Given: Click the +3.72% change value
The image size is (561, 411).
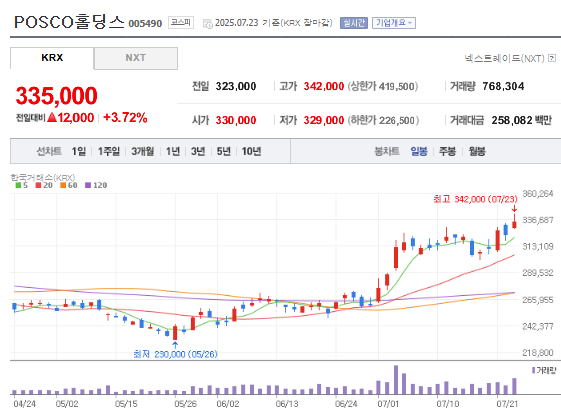Looking at the screenshot, I should pos(125,117).
